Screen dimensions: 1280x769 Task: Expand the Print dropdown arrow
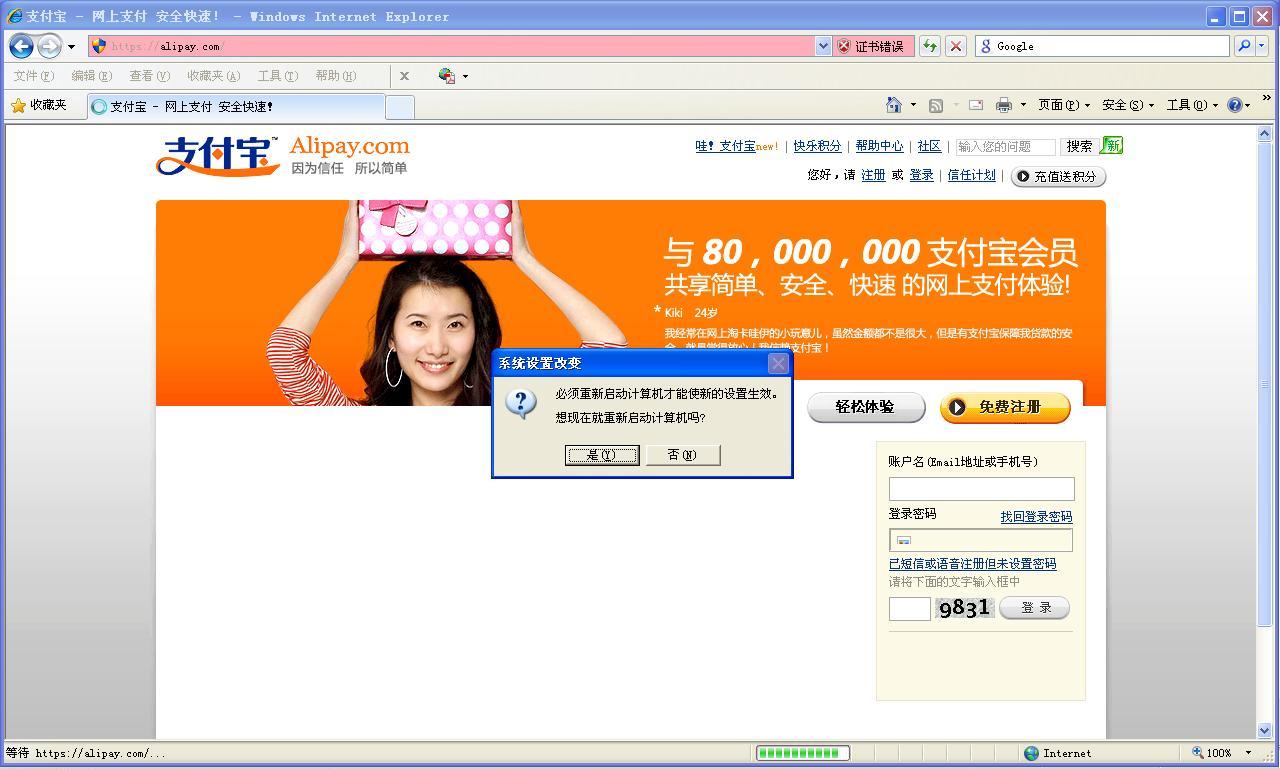tap(1023, 105)
